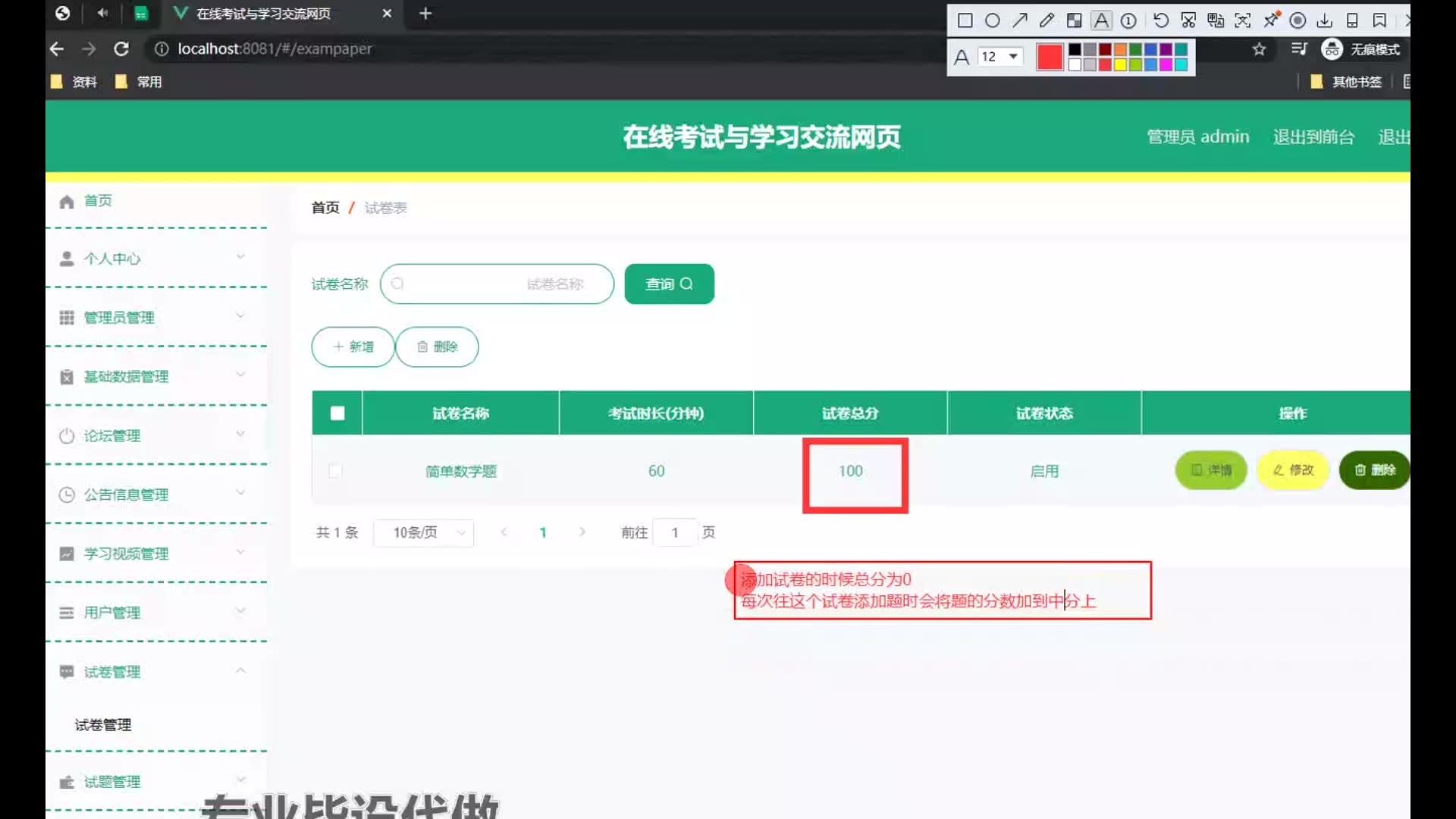Click the 新增 add button
The width and height of the screenshot is (1456, 819).
click(x=353, y=347)
